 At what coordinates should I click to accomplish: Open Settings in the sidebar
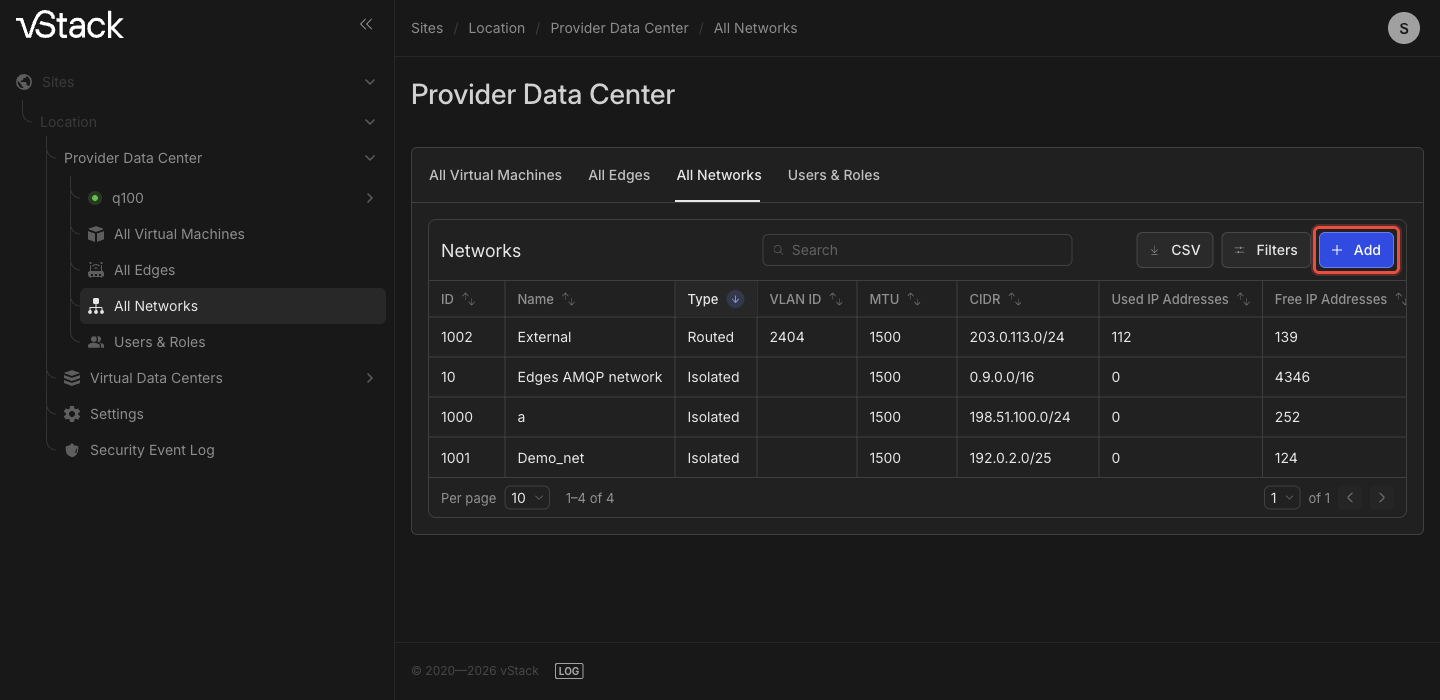[117, 414]
